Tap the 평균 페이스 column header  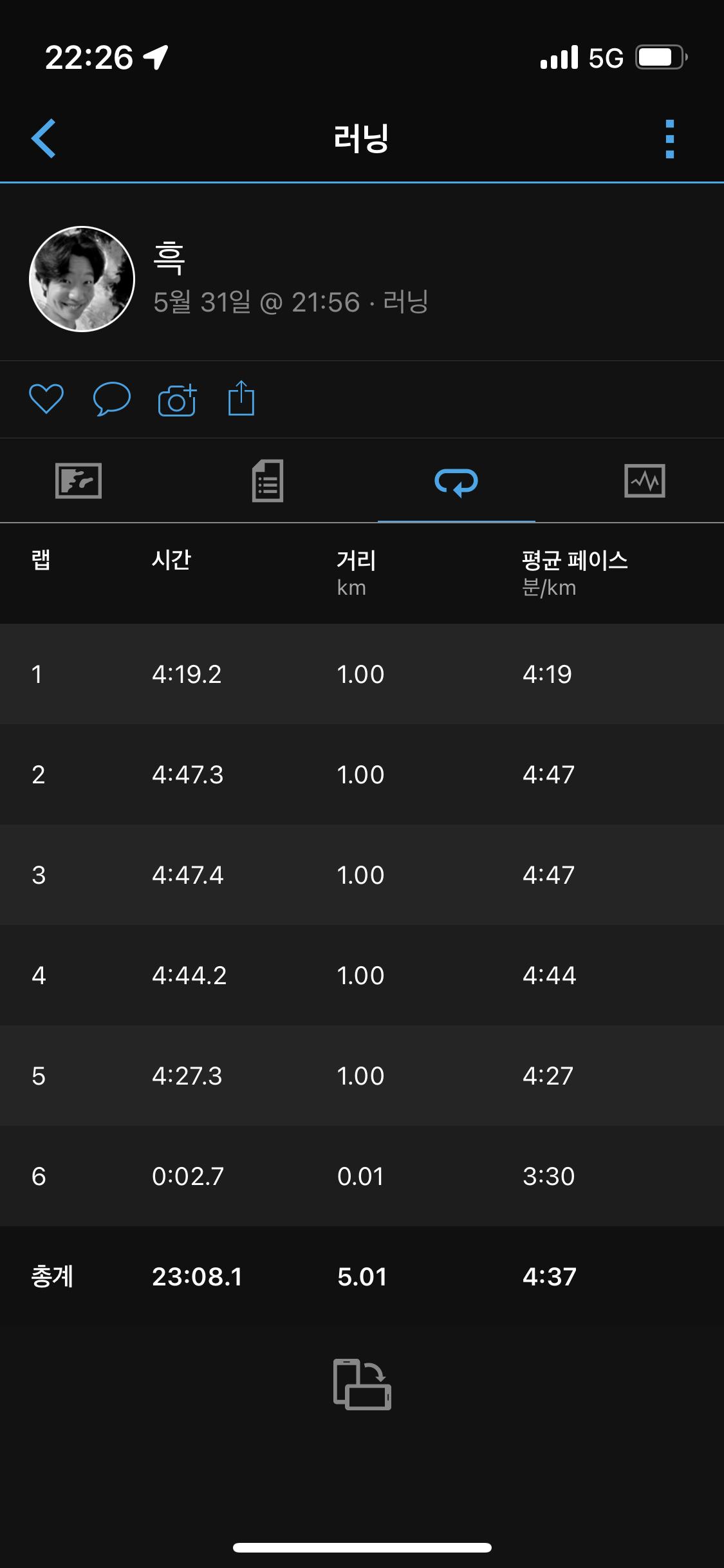pyautogui.click(x=574, y=560)
